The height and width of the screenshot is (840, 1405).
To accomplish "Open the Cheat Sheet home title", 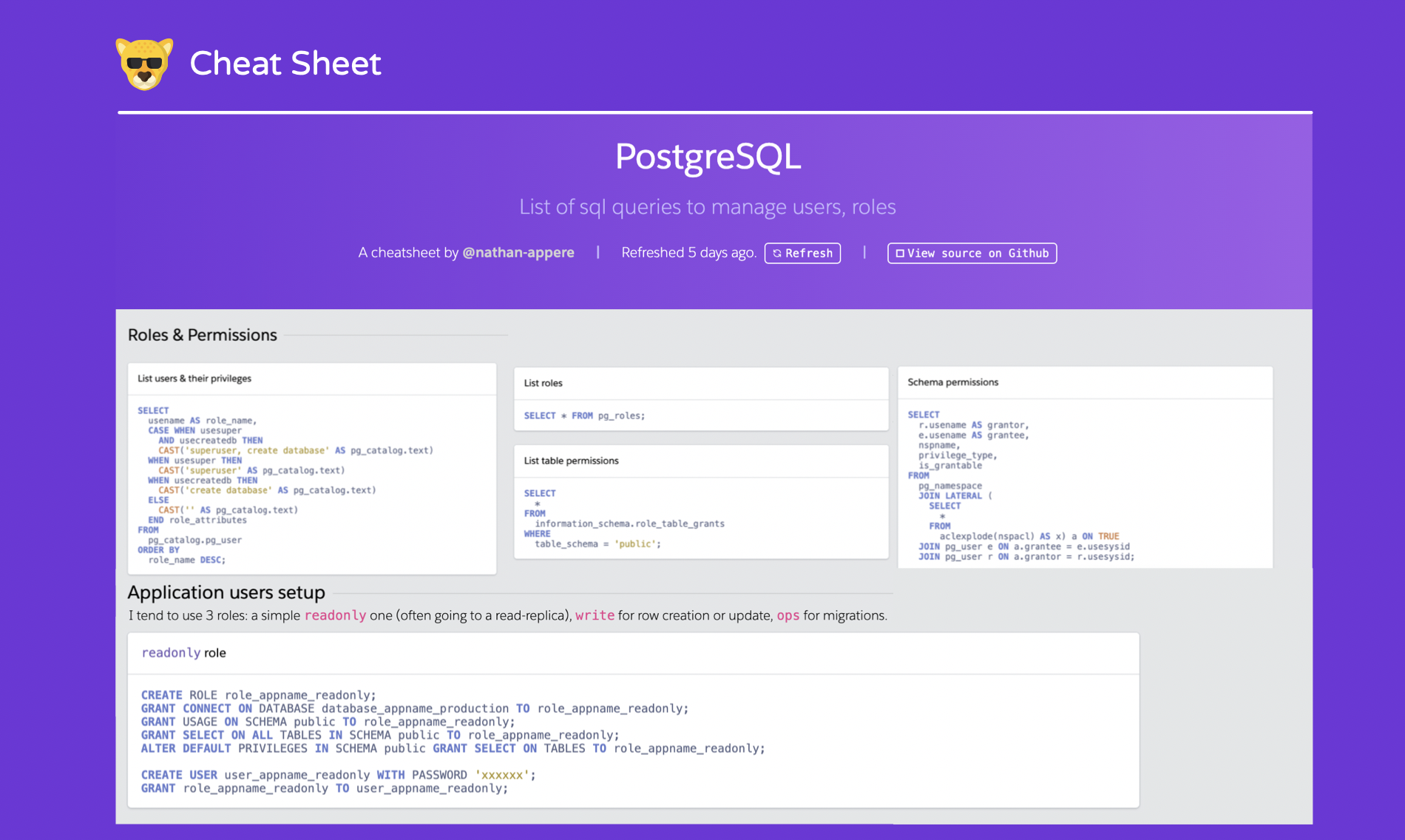I will [285, 64].
